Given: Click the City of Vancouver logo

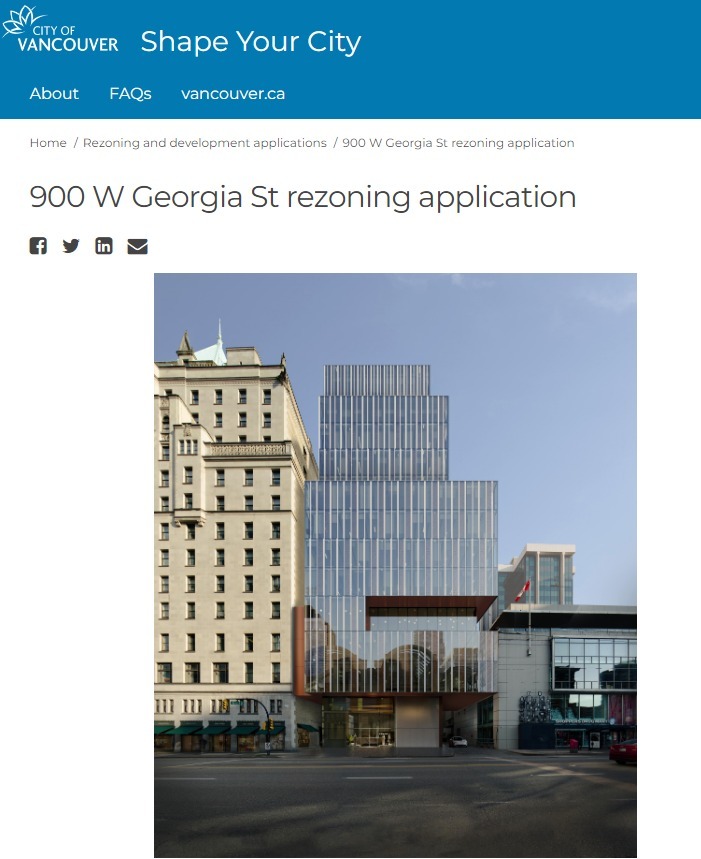Looking at the screenshot, I should 60,30.
